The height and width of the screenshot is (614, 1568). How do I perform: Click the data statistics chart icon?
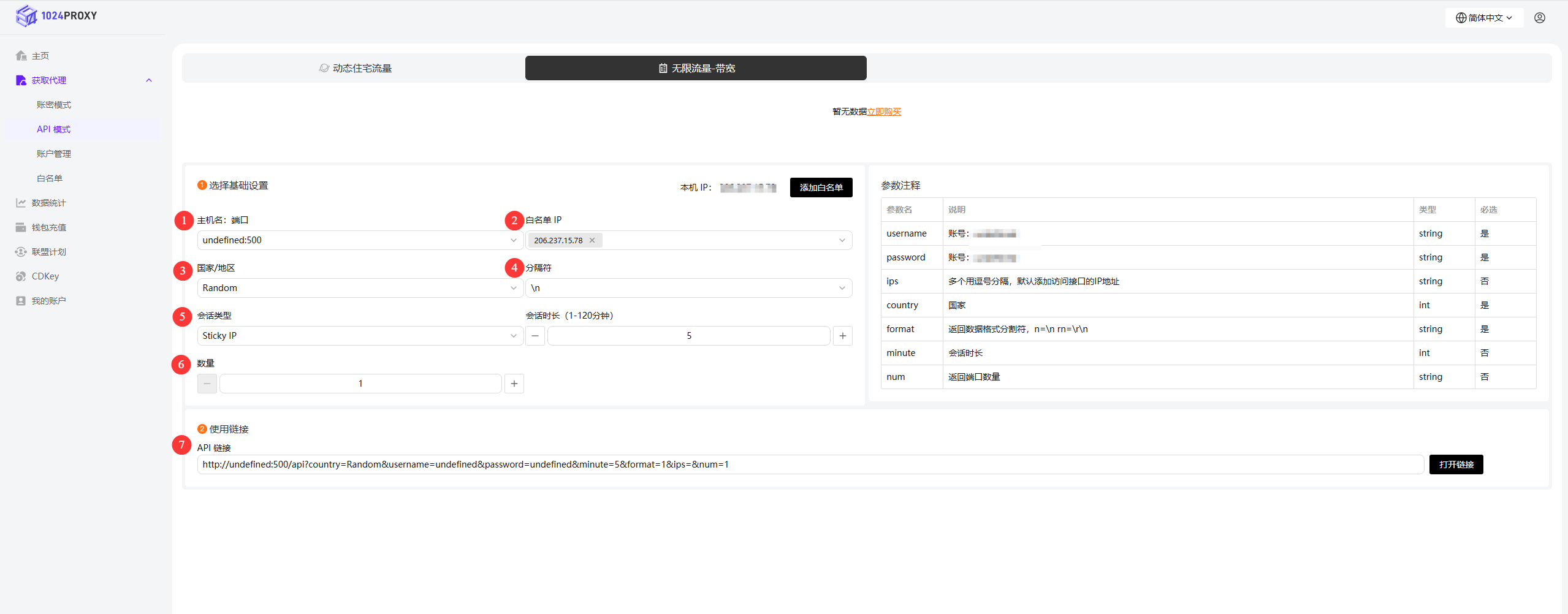coord(21,203)
